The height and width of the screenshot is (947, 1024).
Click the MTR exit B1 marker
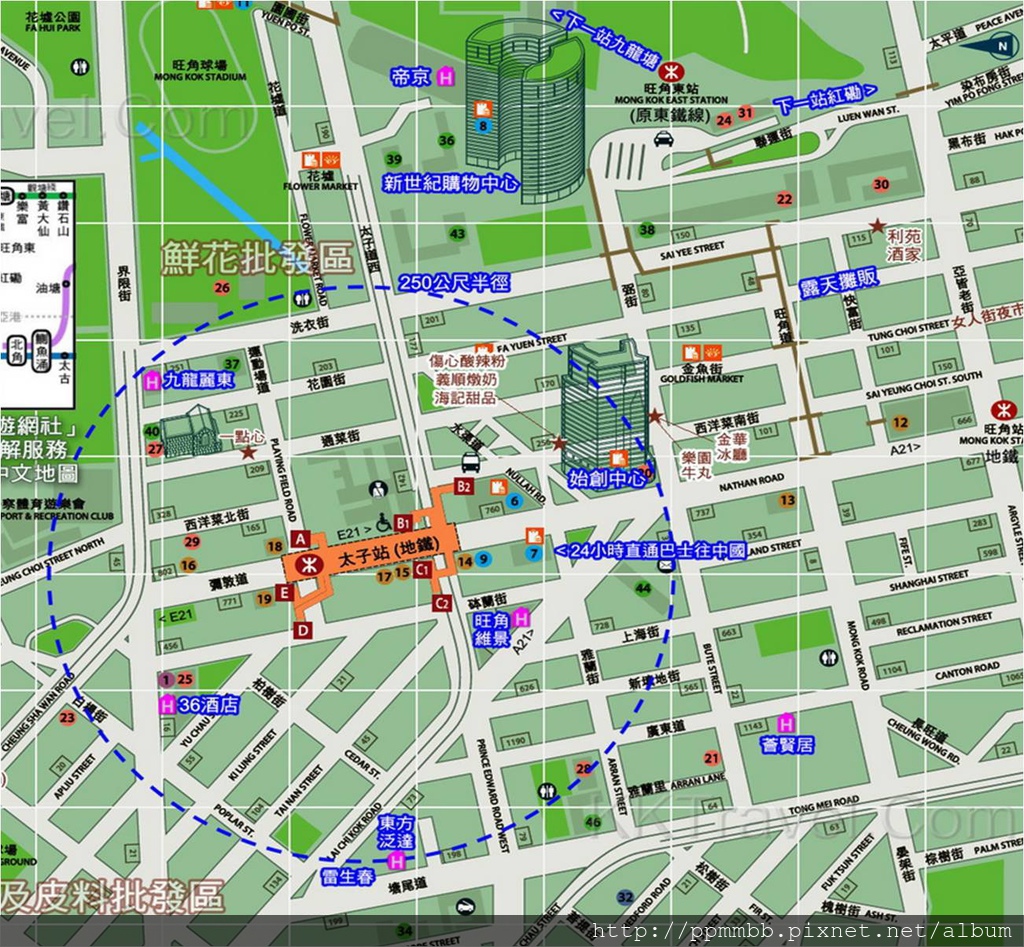pos(403,522)
